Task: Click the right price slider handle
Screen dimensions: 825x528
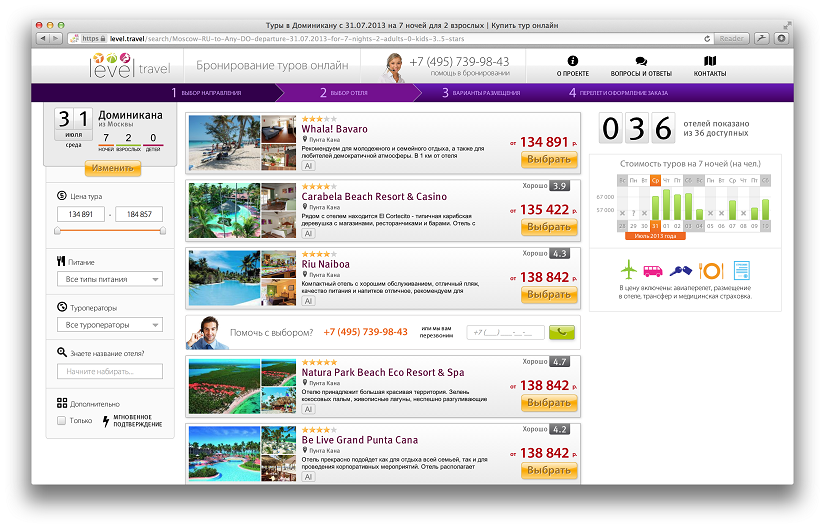Action: (x=163, y=230)
